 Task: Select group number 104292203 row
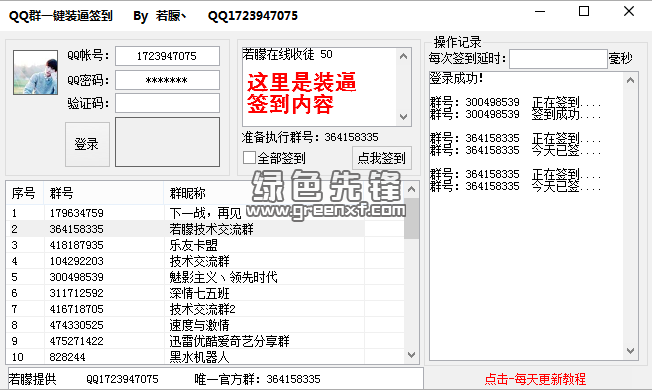205,261
